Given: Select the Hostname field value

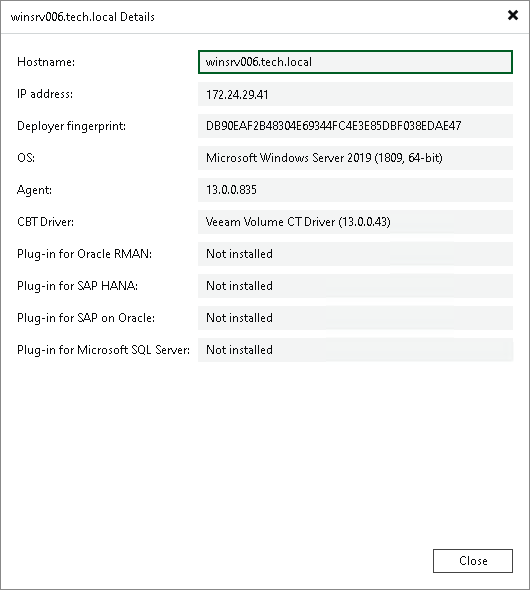Looking at the screenshot, I should (x=355, y=62).
